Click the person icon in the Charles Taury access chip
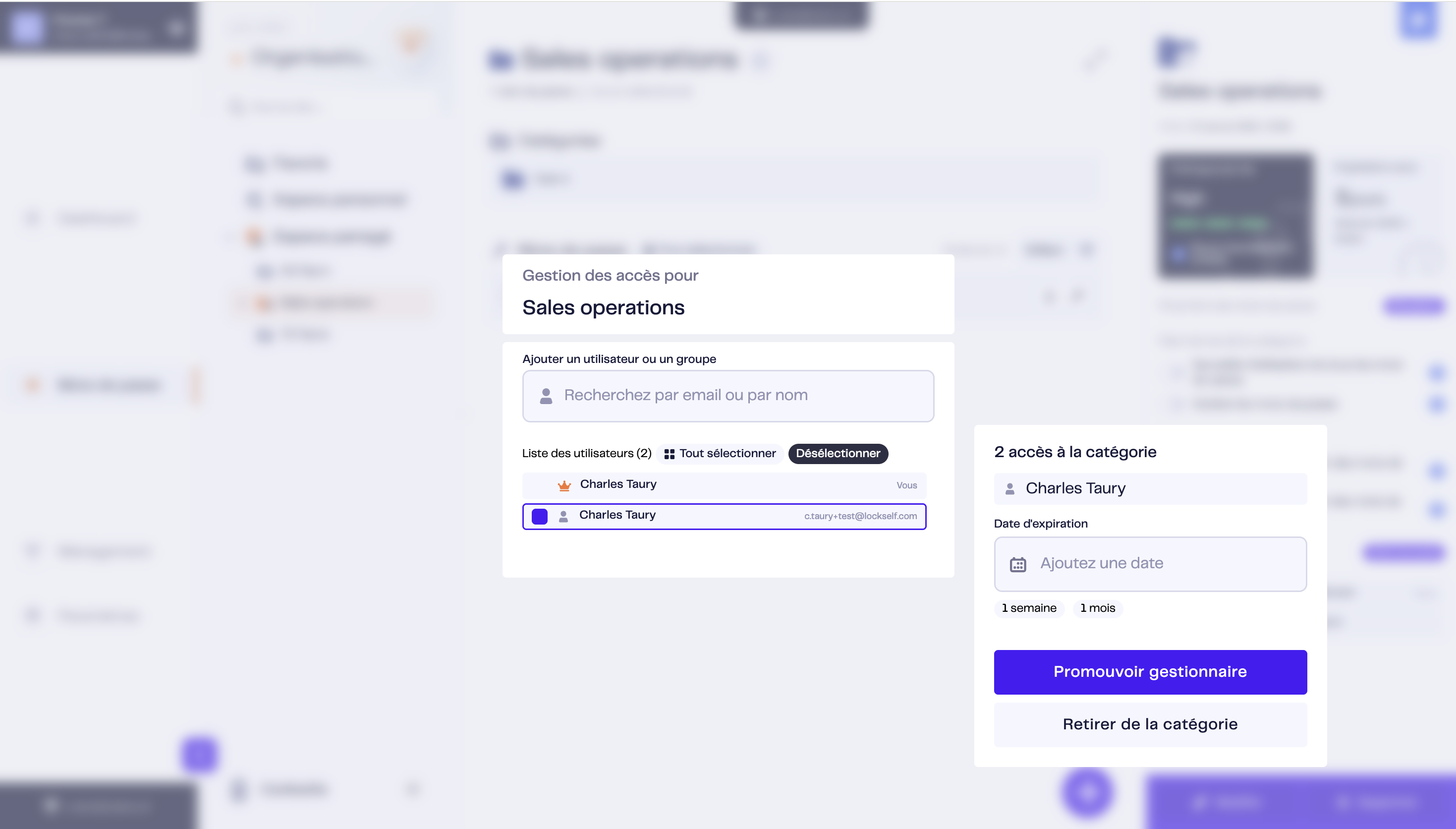This screenshot has height=829, width=1456. [x=1010, y=488]
